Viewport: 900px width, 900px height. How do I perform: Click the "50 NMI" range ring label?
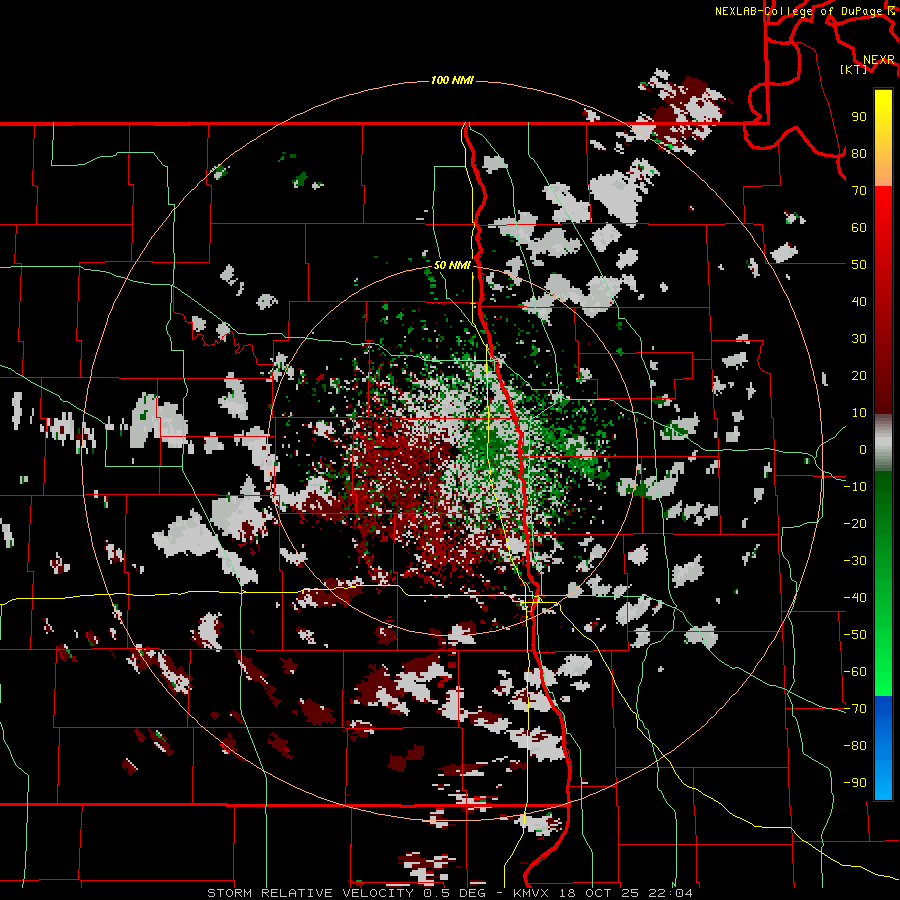pyautogui.click(x=452, y=265)
